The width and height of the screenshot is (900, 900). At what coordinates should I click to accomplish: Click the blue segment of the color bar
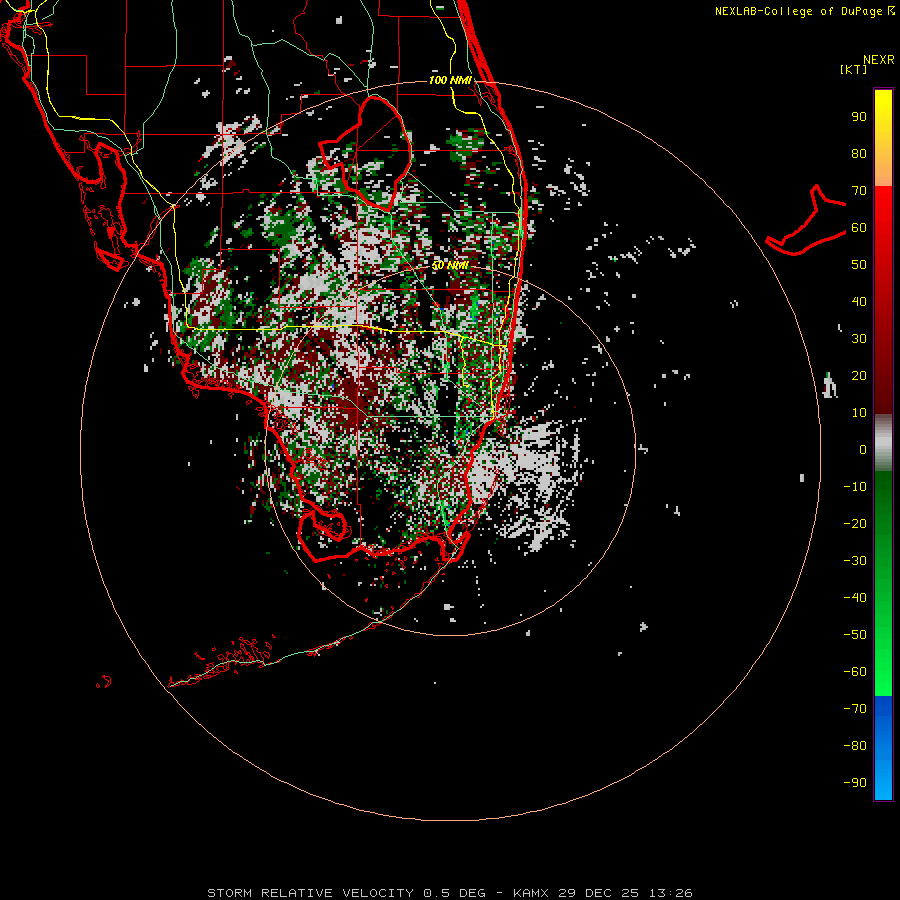coord(883,747)
